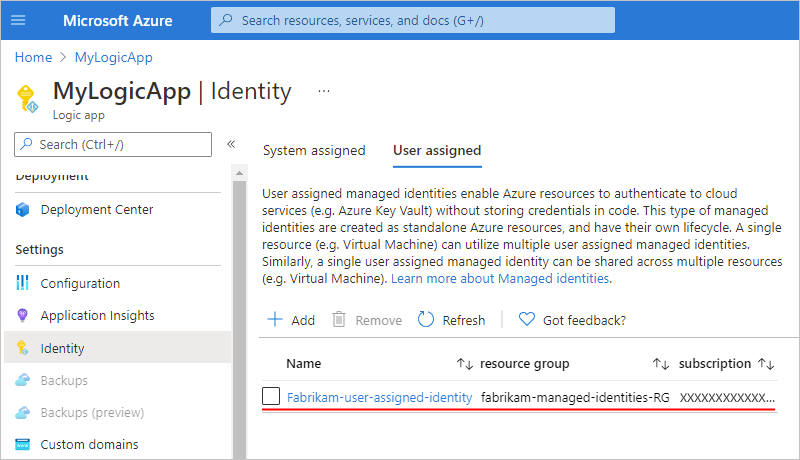Check the Fabrikam-user-assigned-identity row checkbox
The height and width of the screenshot is (460, 800).
click(271, 397)
